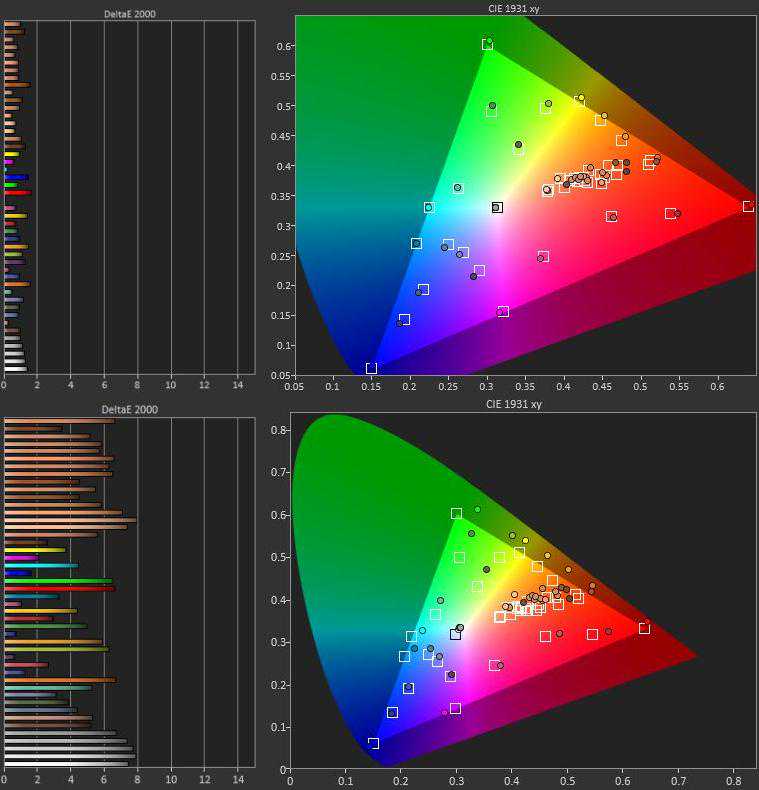Click red primary target square in lower CIE chart
759x790 pixels.
pos(645,628)
